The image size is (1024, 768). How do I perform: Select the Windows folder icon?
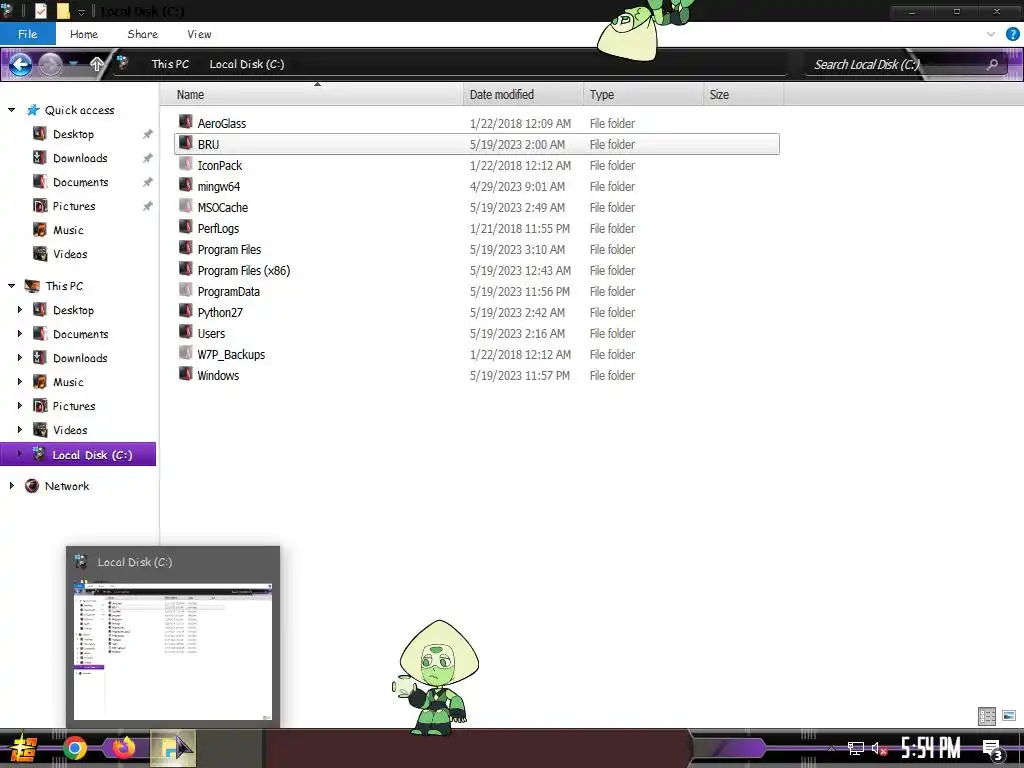[185, 374]
